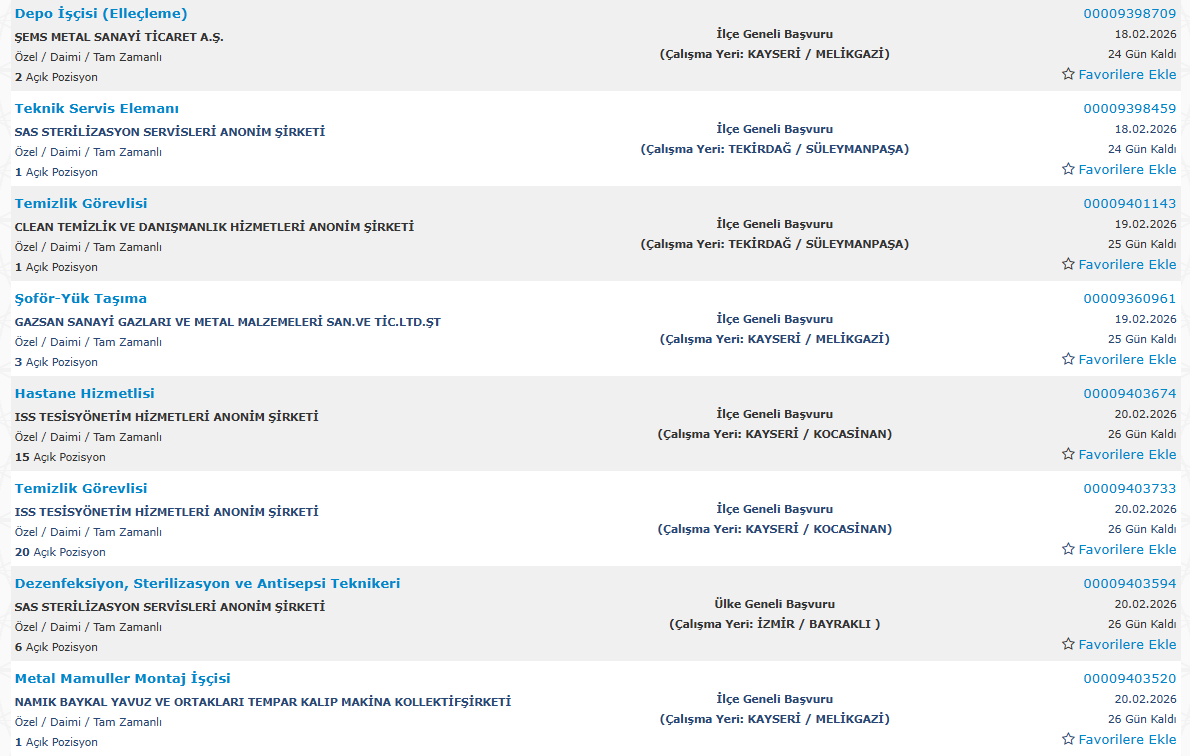The height and width of the screenshot is (756, 1190).
Task: Click favorite star for Dezenfeksiyon Teknikeri job
Action: [1068, 644]
